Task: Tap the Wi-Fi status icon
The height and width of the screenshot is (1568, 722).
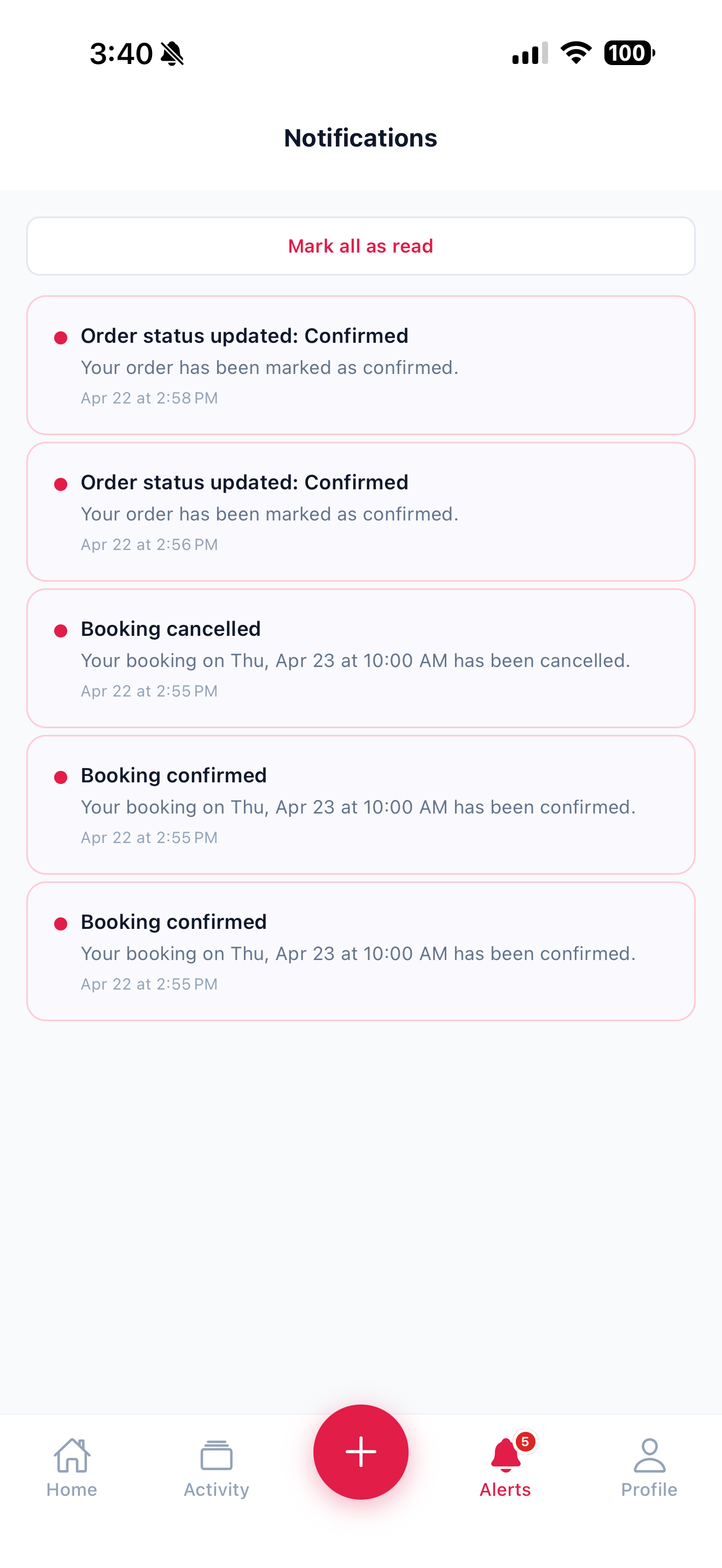Action: click(575, 53)
